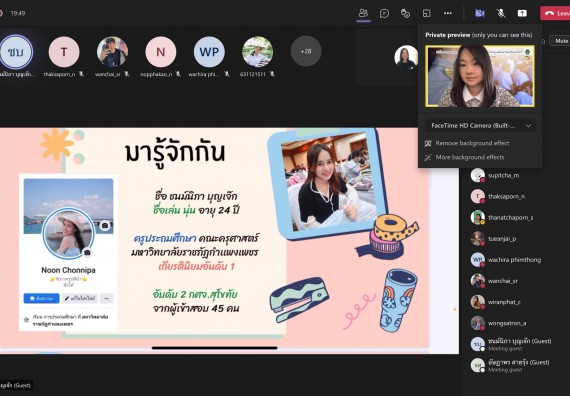570x396 pixels.
Task: Open More background effects
Action: pos(465,157)
